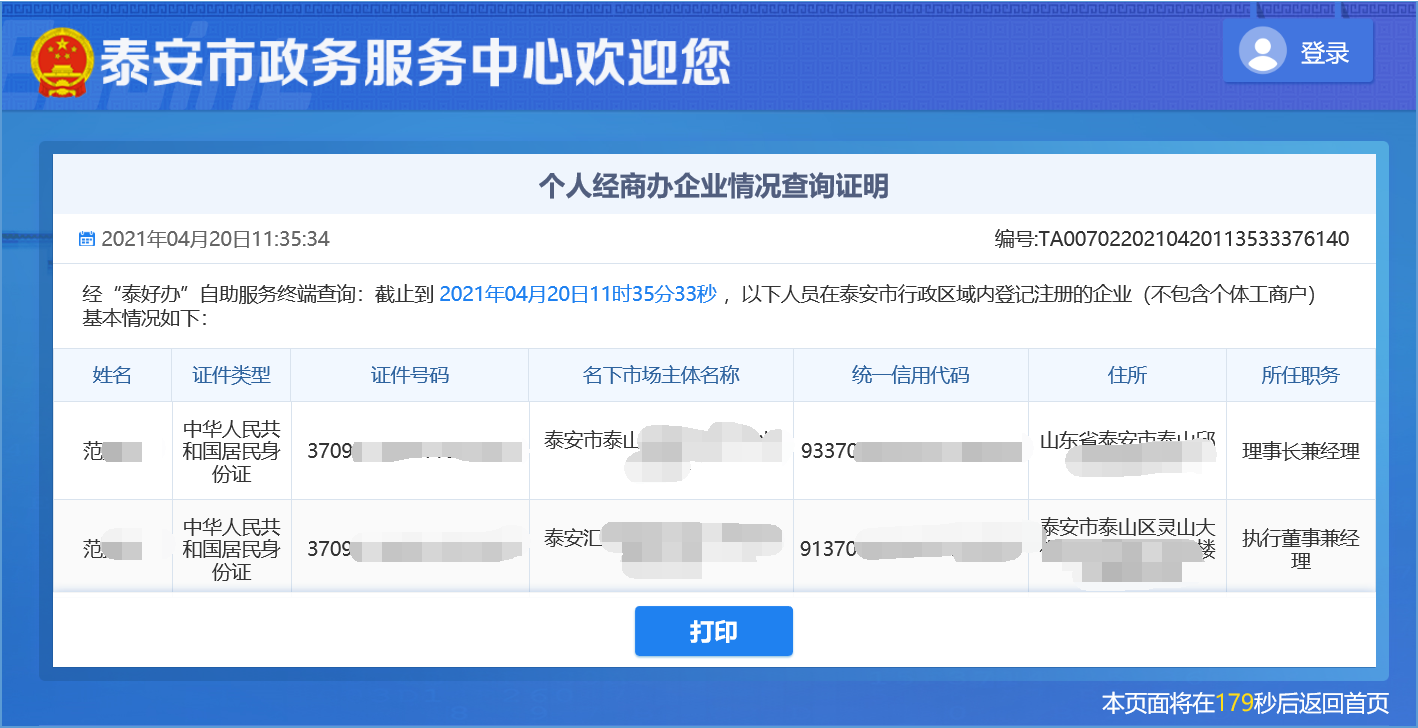Select the 所任职务 column header

(x=1300, y=373)
